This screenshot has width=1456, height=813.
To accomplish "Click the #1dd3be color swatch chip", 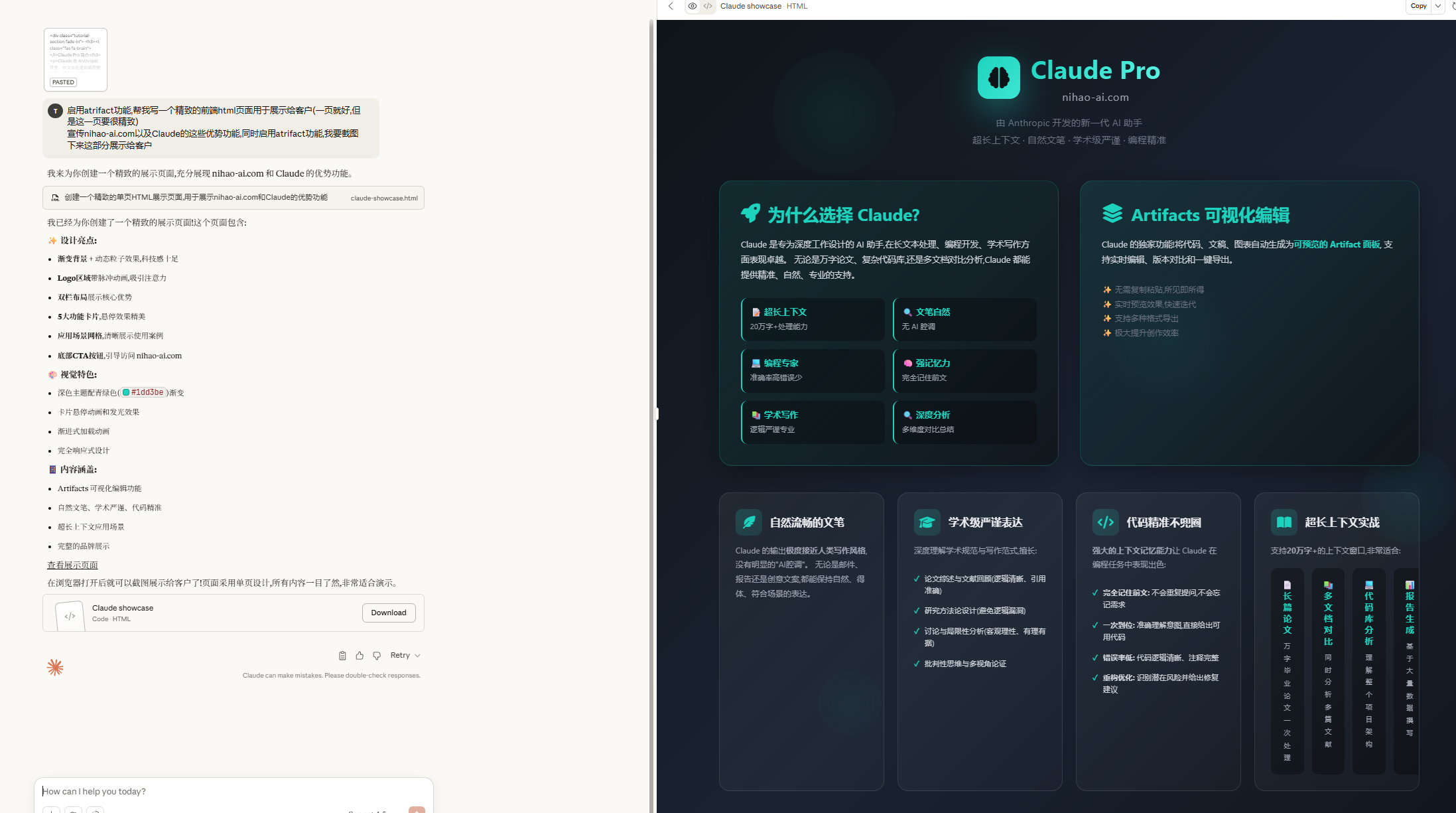I will click(143, 392).
